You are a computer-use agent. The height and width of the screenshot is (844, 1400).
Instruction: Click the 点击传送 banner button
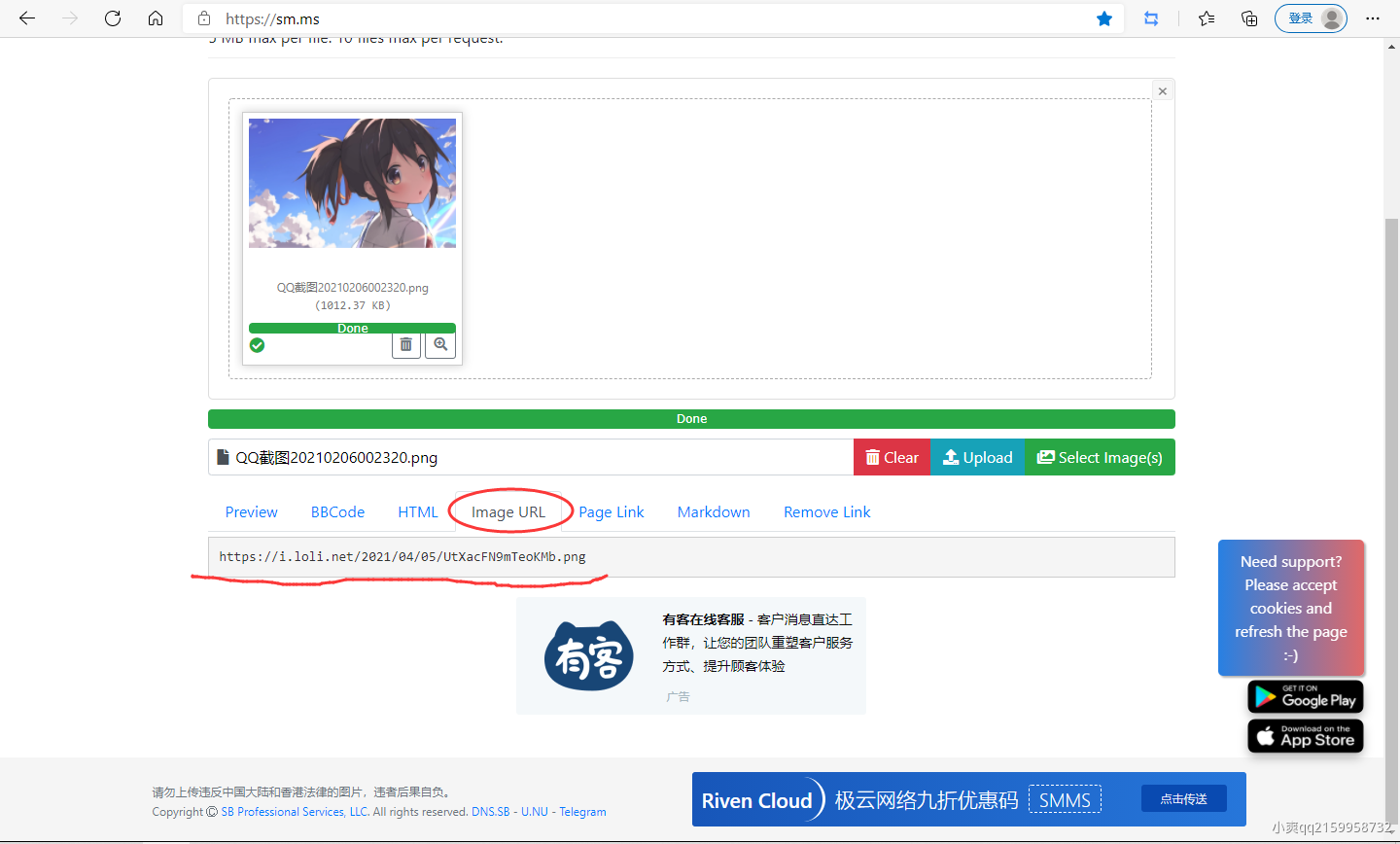(x=1184, y=799)
